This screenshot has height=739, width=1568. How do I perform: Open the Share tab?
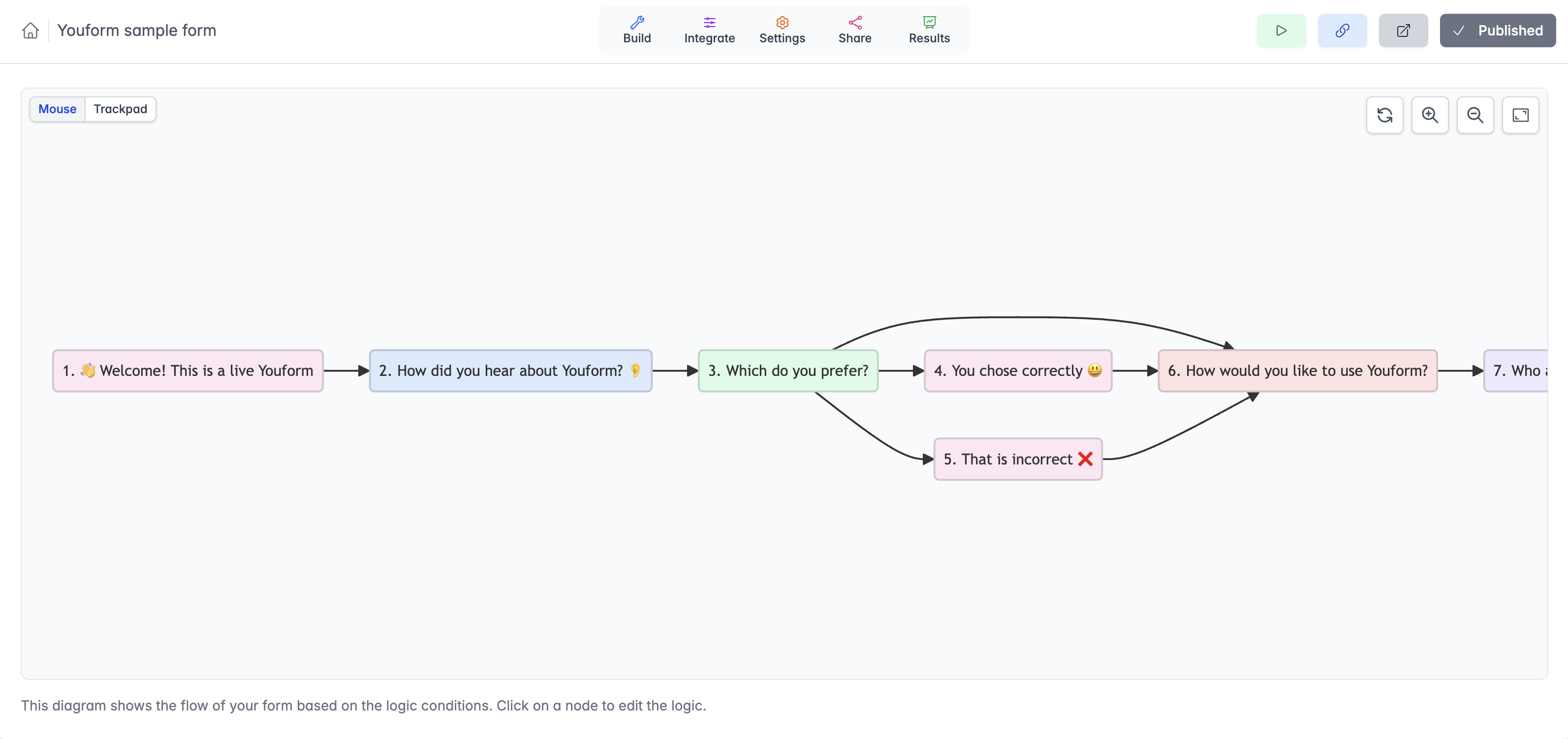pos(854,31)
